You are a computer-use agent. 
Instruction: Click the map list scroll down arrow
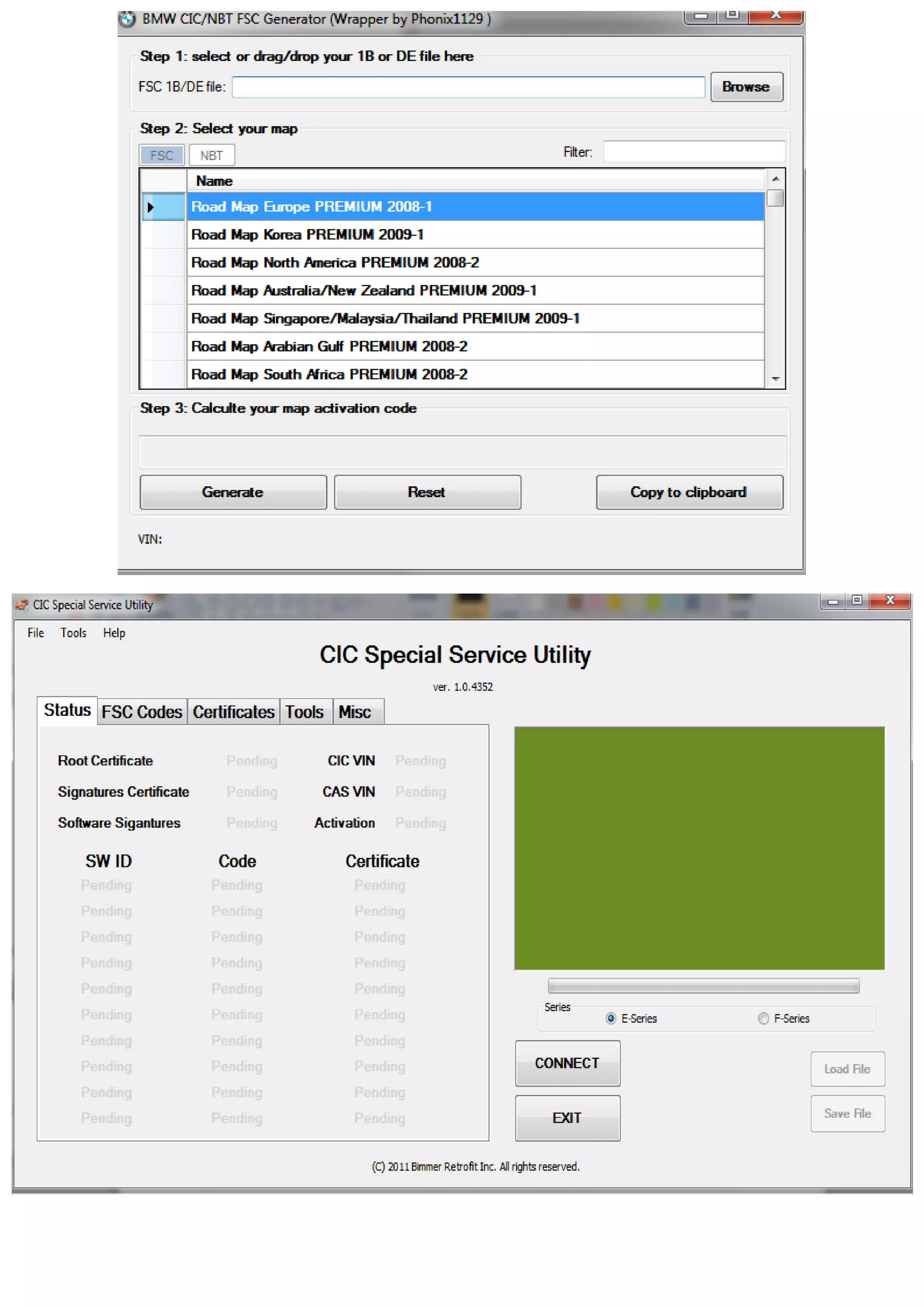(x=775, y=379)
